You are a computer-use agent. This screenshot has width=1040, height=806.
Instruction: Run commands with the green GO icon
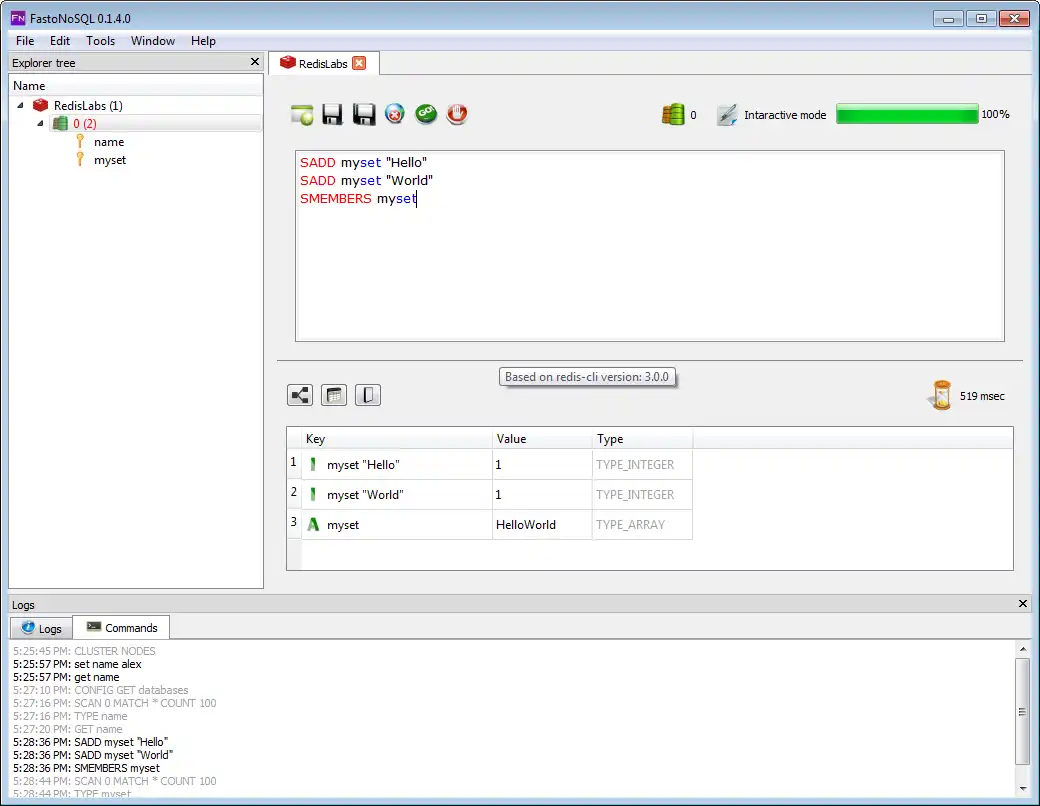click(426, 113)
